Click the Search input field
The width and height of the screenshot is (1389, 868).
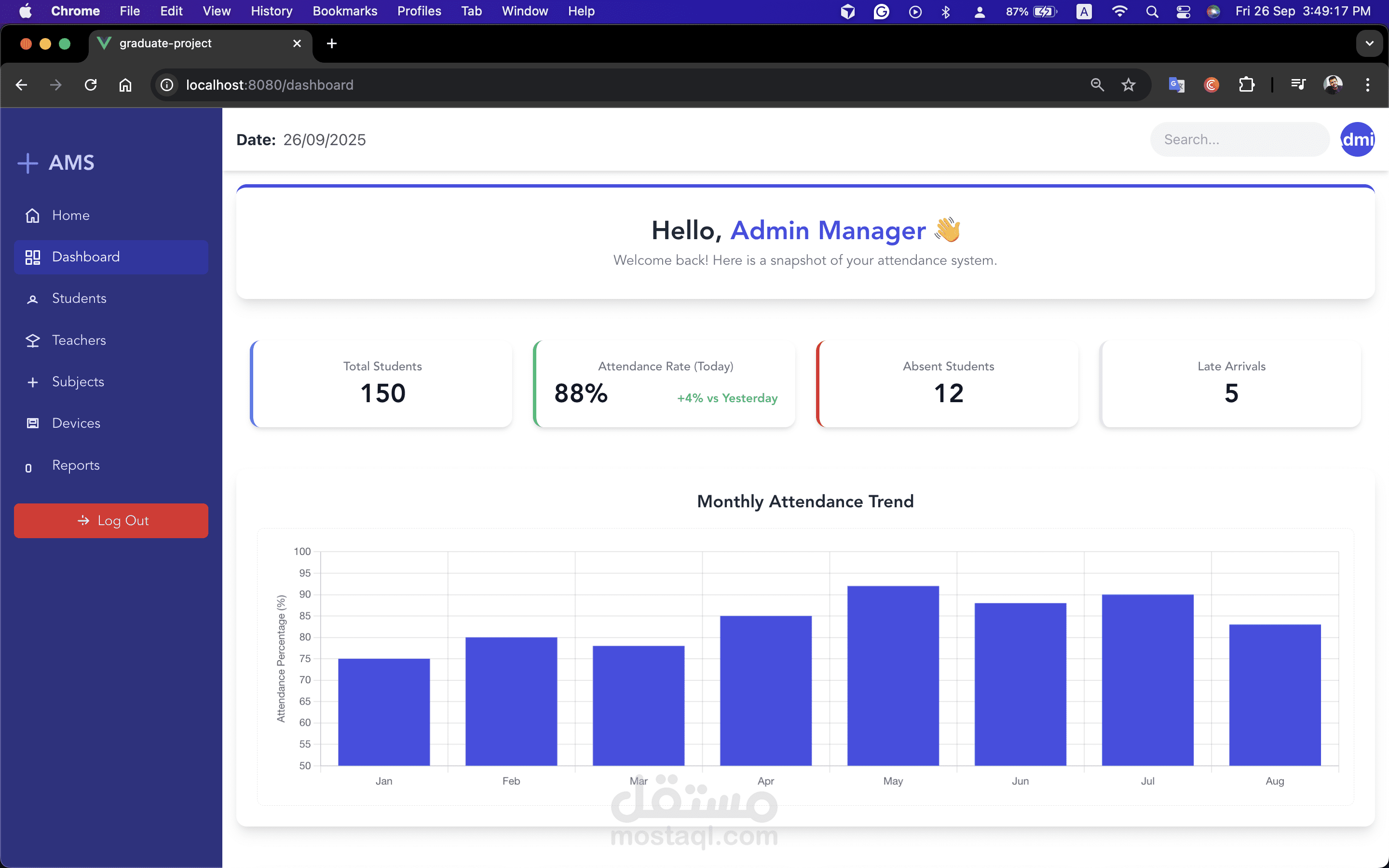[x=1240, y=139]
